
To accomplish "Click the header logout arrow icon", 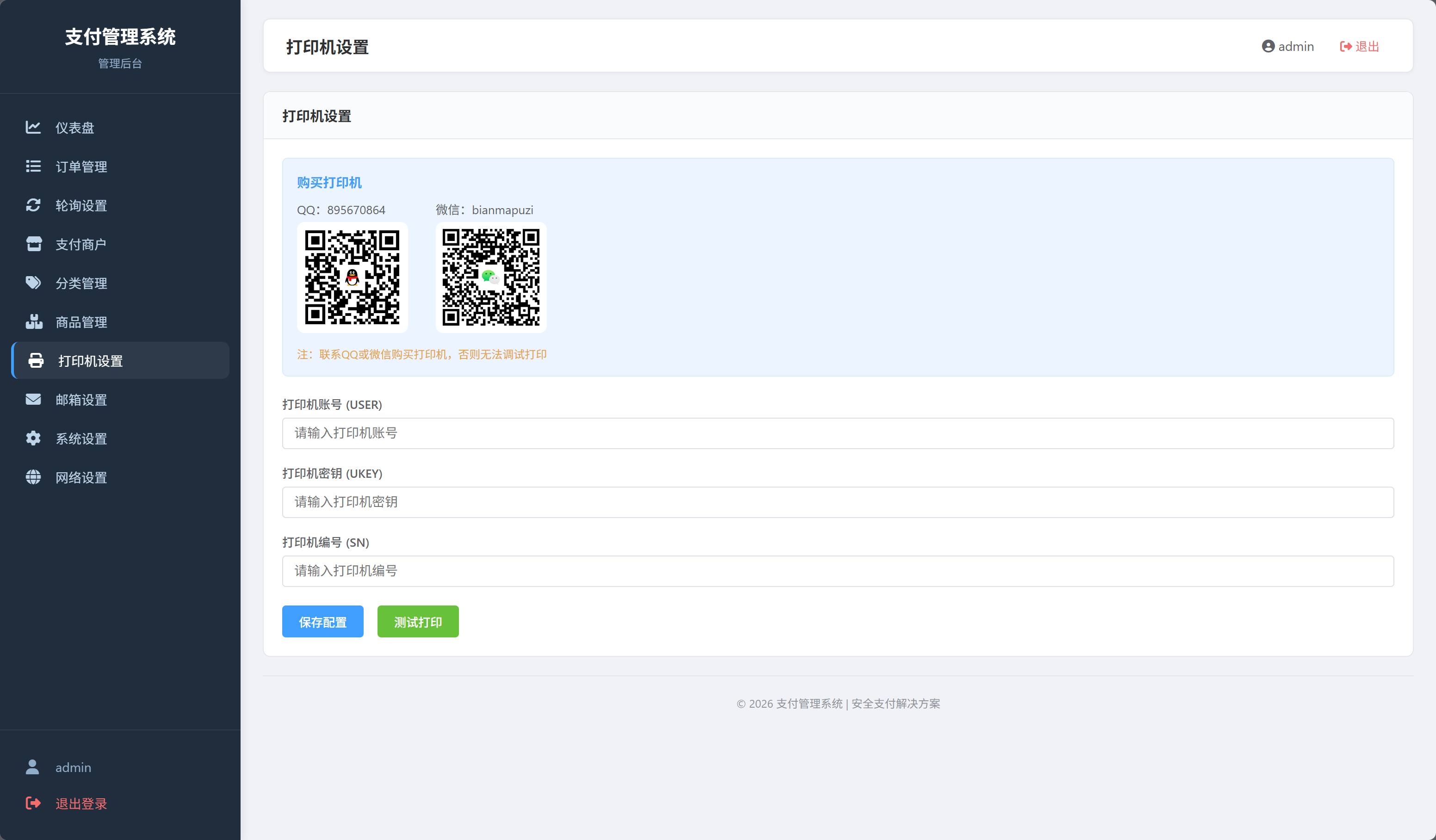I will (x=1346, y=46).
